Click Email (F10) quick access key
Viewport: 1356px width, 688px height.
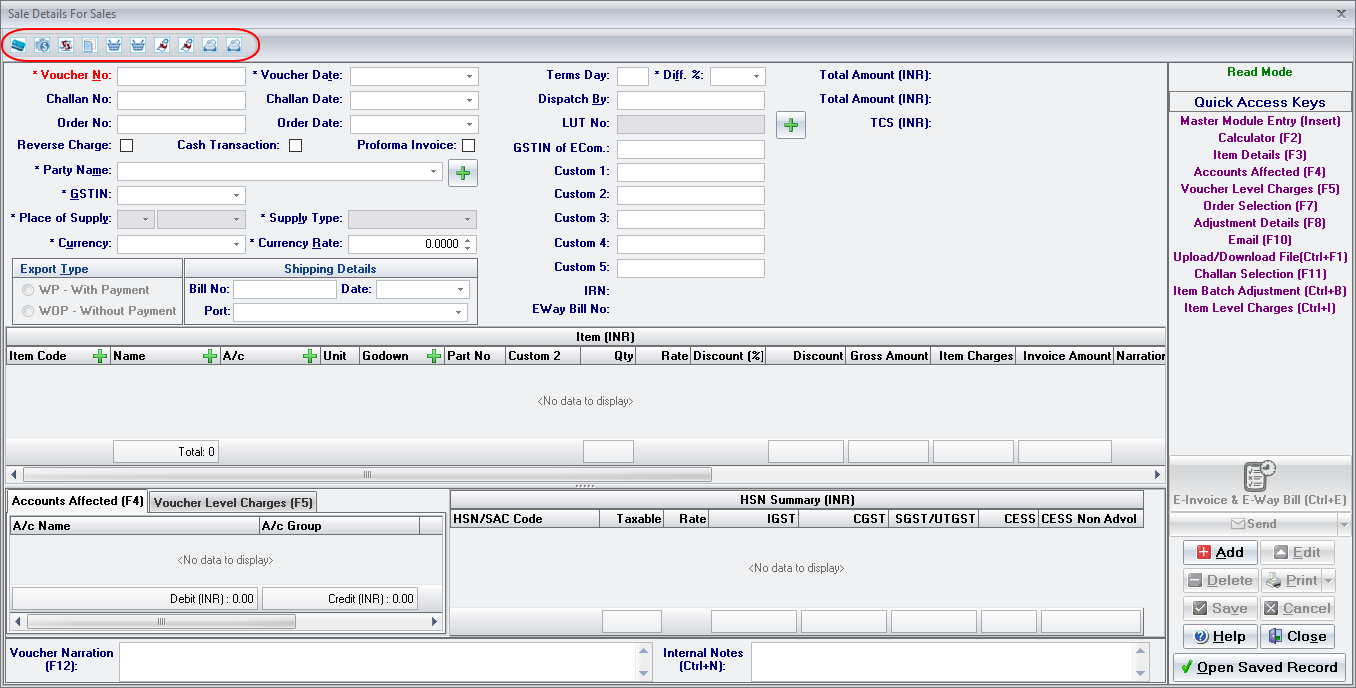pos(1260,240)
